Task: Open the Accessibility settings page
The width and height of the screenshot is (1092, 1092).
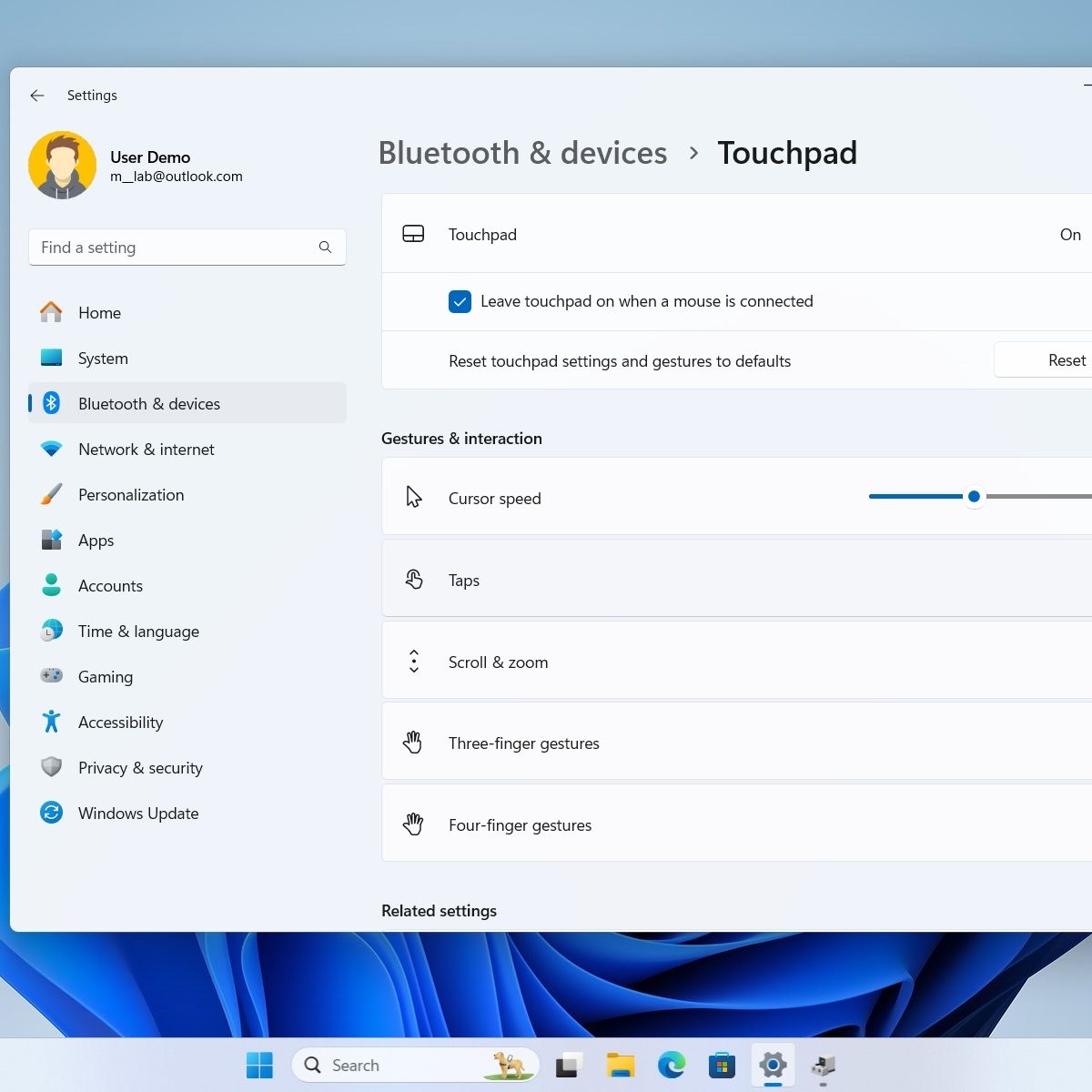Action: click(x=120, y=723)
